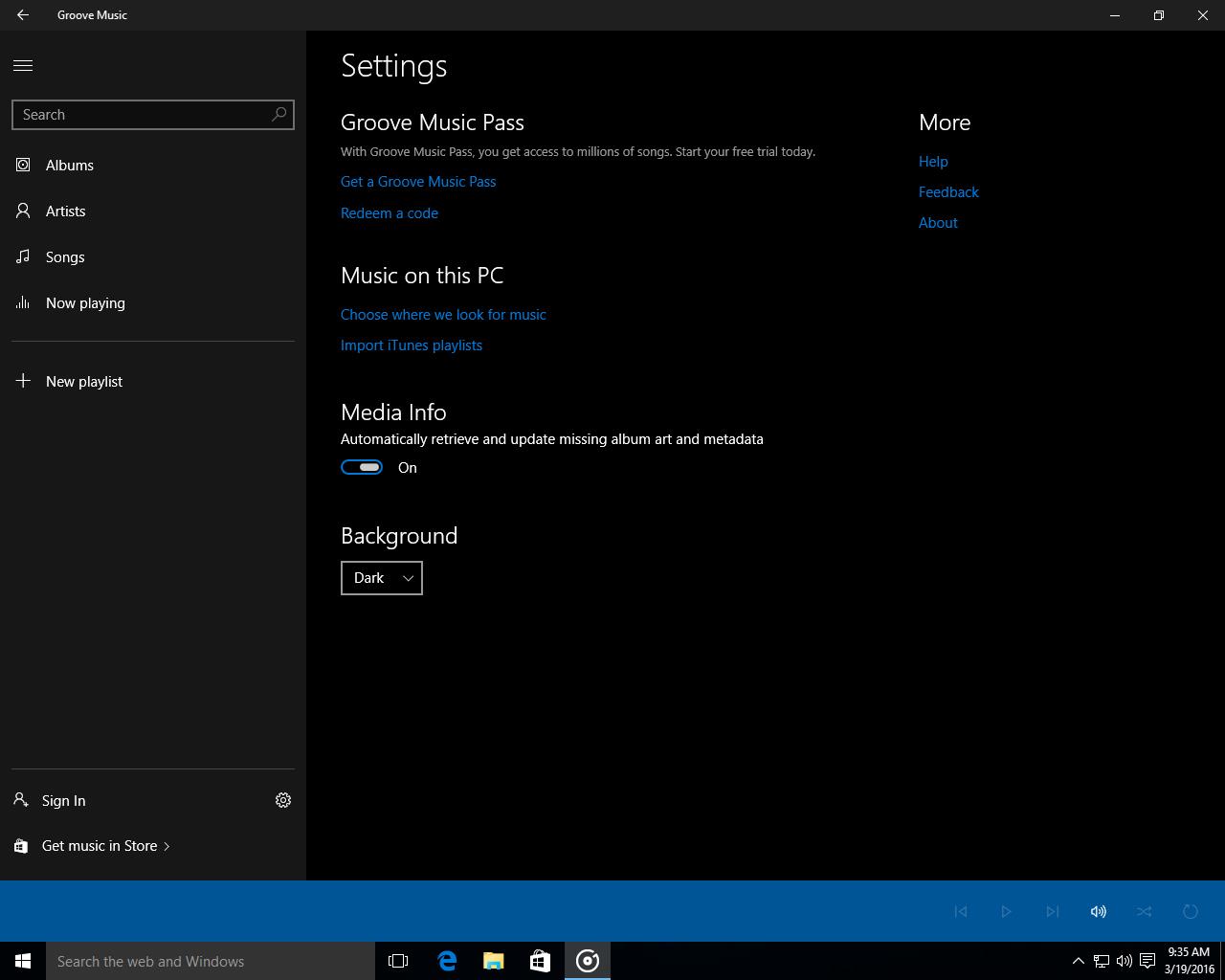
Task: Click Get a Groove Music Pass link
Action: coord(418,182)
